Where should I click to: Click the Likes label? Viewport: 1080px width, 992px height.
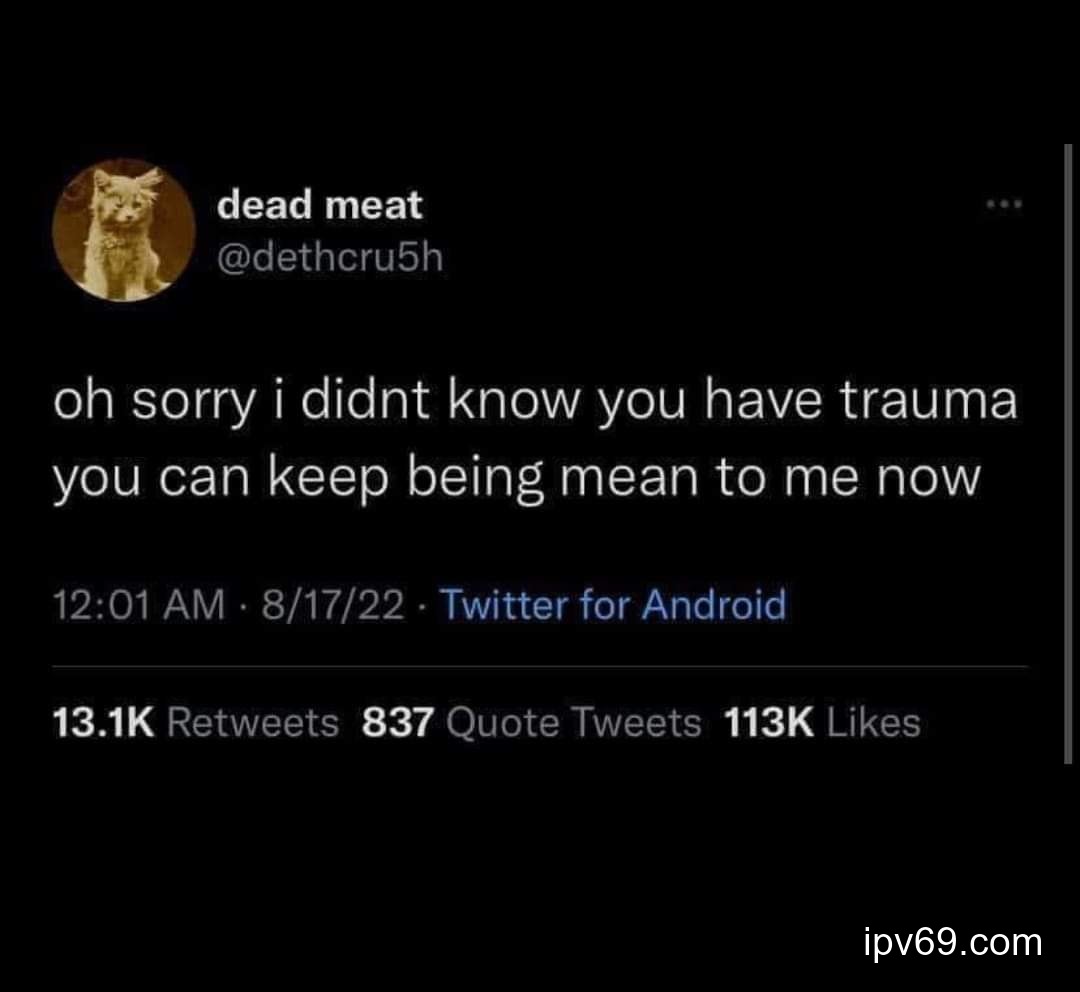873,723
